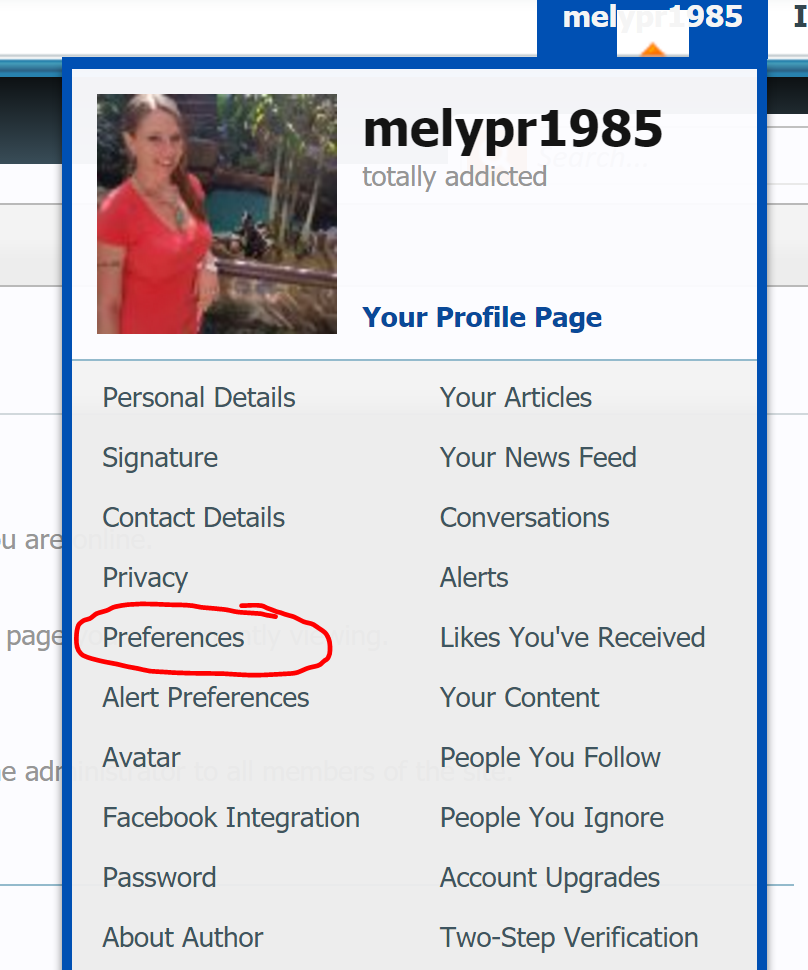Image resolution: width=808 pixels, height=970 pixels.
Task: Open Privacy settings
Action: tap(145, 578)
